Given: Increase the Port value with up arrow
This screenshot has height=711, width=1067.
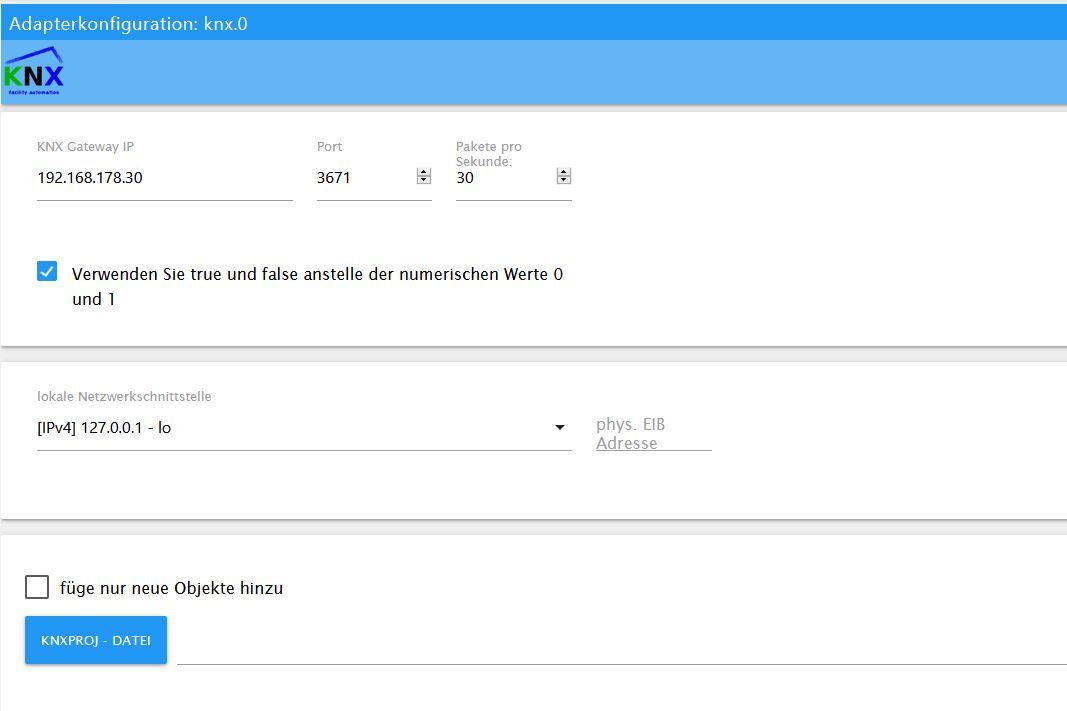Looking at the screenshot, I should click(x=423, y=172).
